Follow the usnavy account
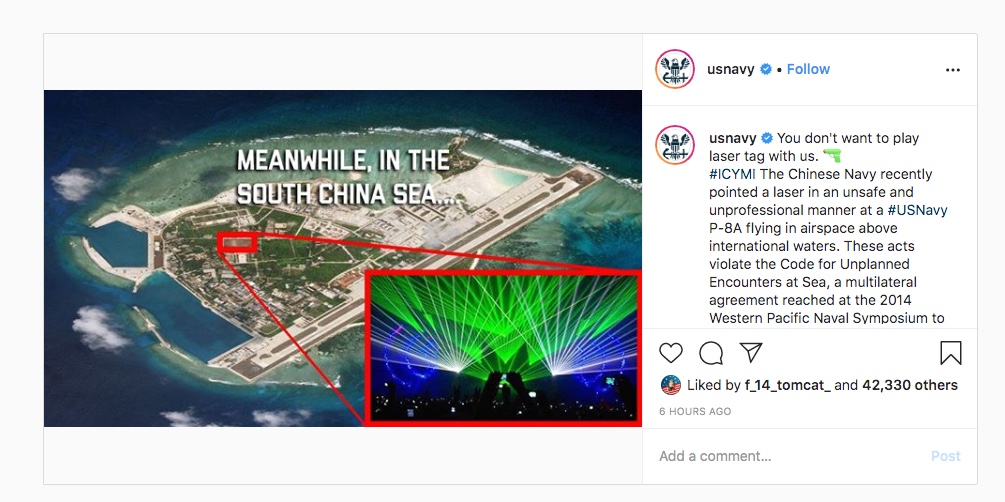Image resolution: width=1005 pixels, height=502 pixels. [x=808, y=69]
